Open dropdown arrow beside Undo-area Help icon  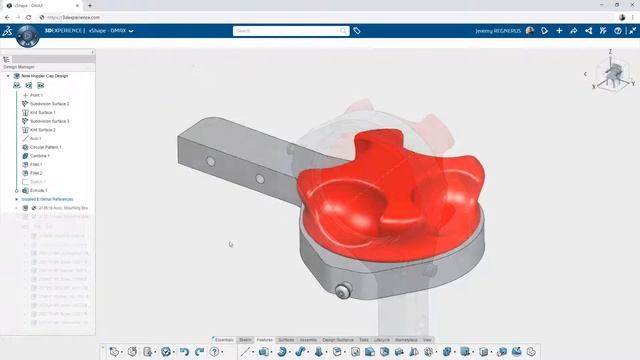click(222, 352)
